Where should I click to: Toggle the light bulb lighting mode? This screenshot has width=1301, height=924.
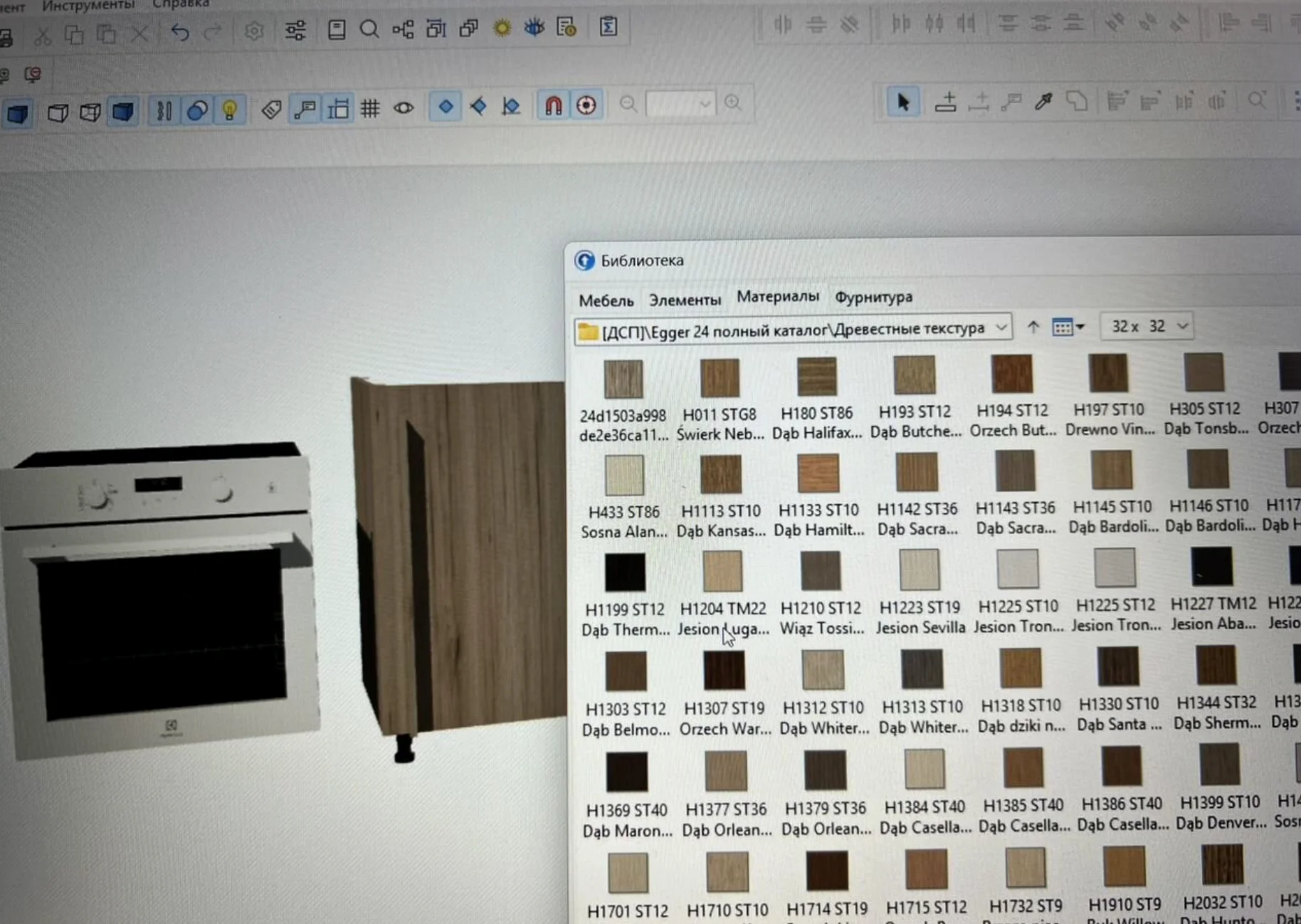coord(229,110)
